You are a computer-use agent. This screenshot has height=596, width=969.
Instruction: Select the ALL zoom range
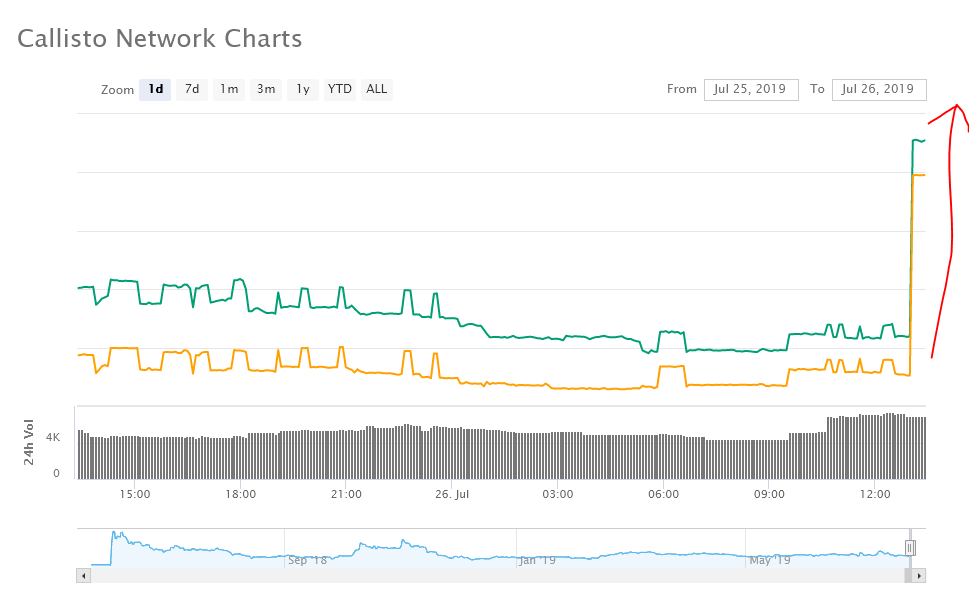[x=377, y=90]
